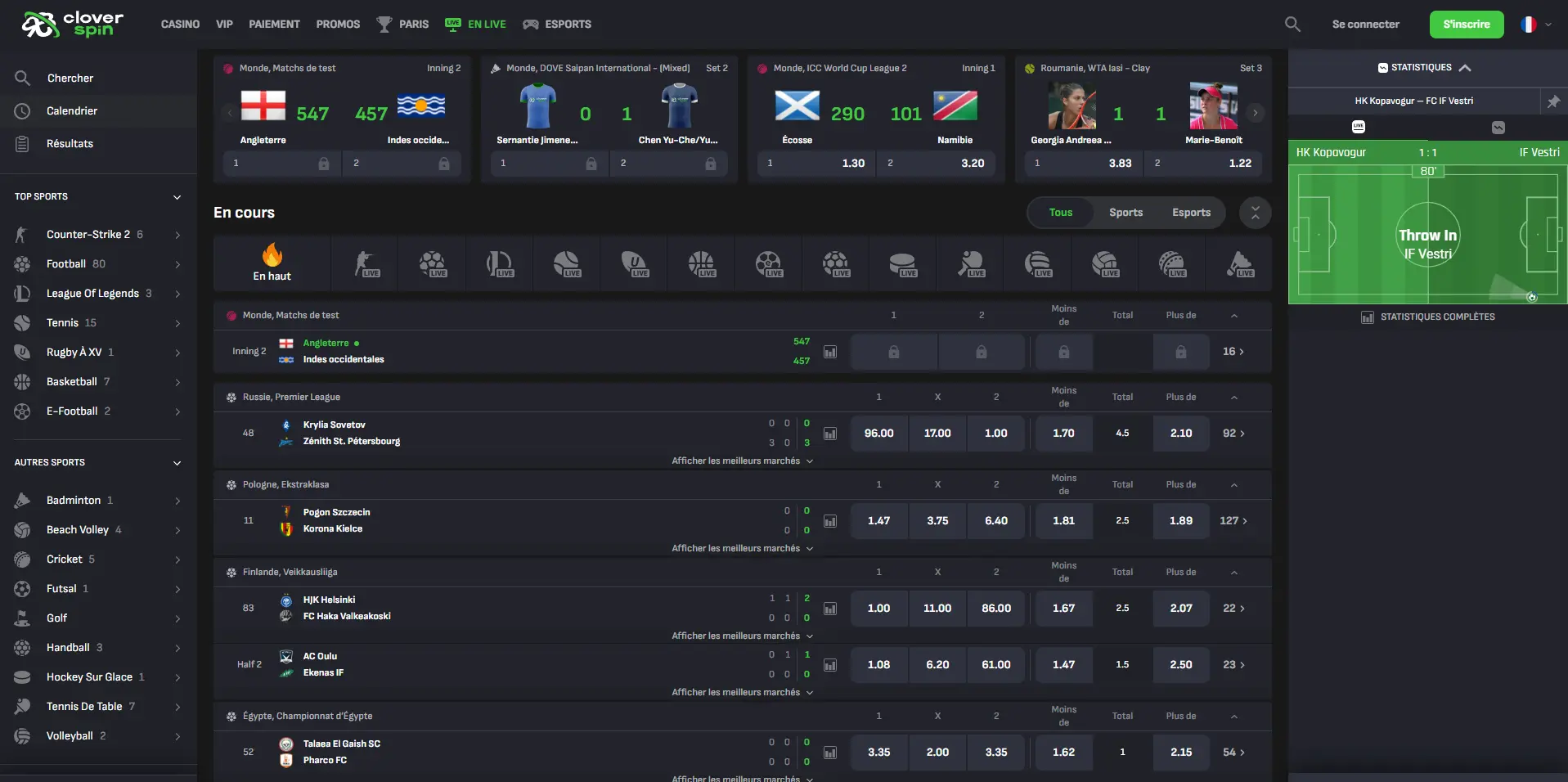Screen dimensions: 1568x782
Task: Open the search magnifier in the top bar
Action: click(1292, 24)
